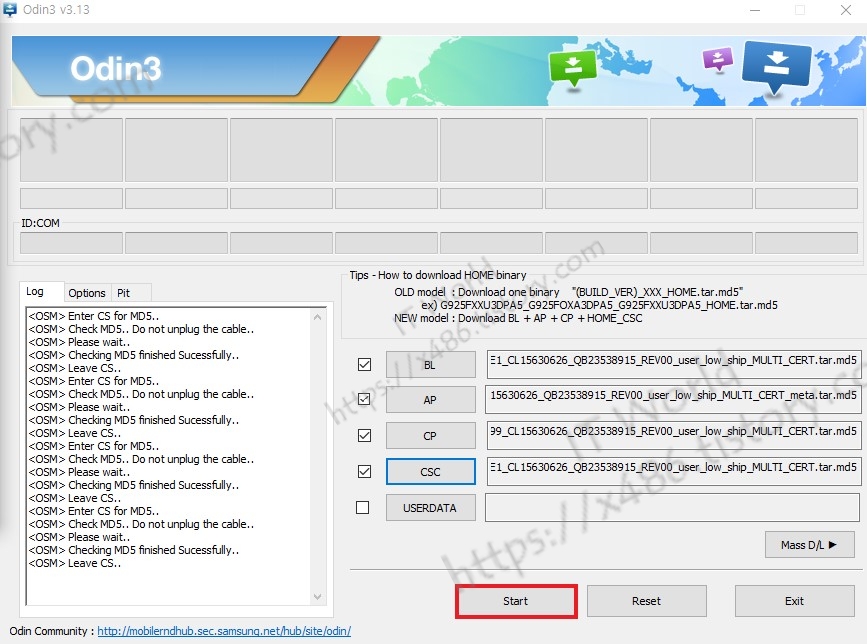Click the 'NEW model : Download BL + AP + CP + HOME_CSC' tip
This screenshot has width=867, height=644.
518,318
